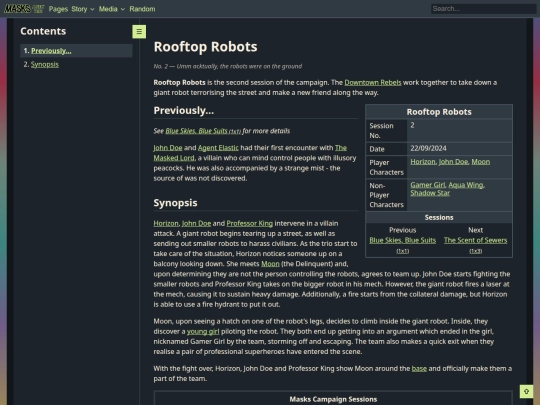Click the (1x3) label under Next

[475, 251]
